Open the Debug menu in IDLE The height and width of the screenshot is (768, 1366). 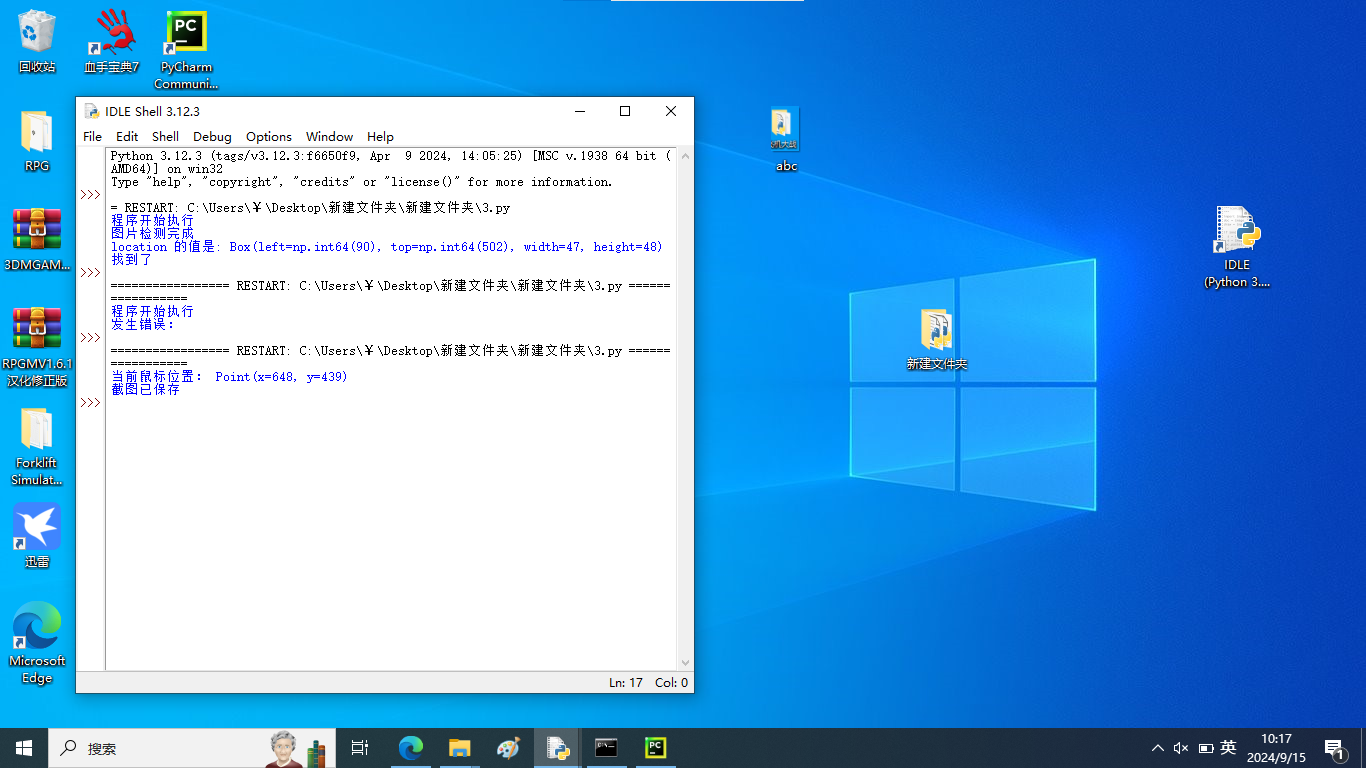(x=212, y=136)
